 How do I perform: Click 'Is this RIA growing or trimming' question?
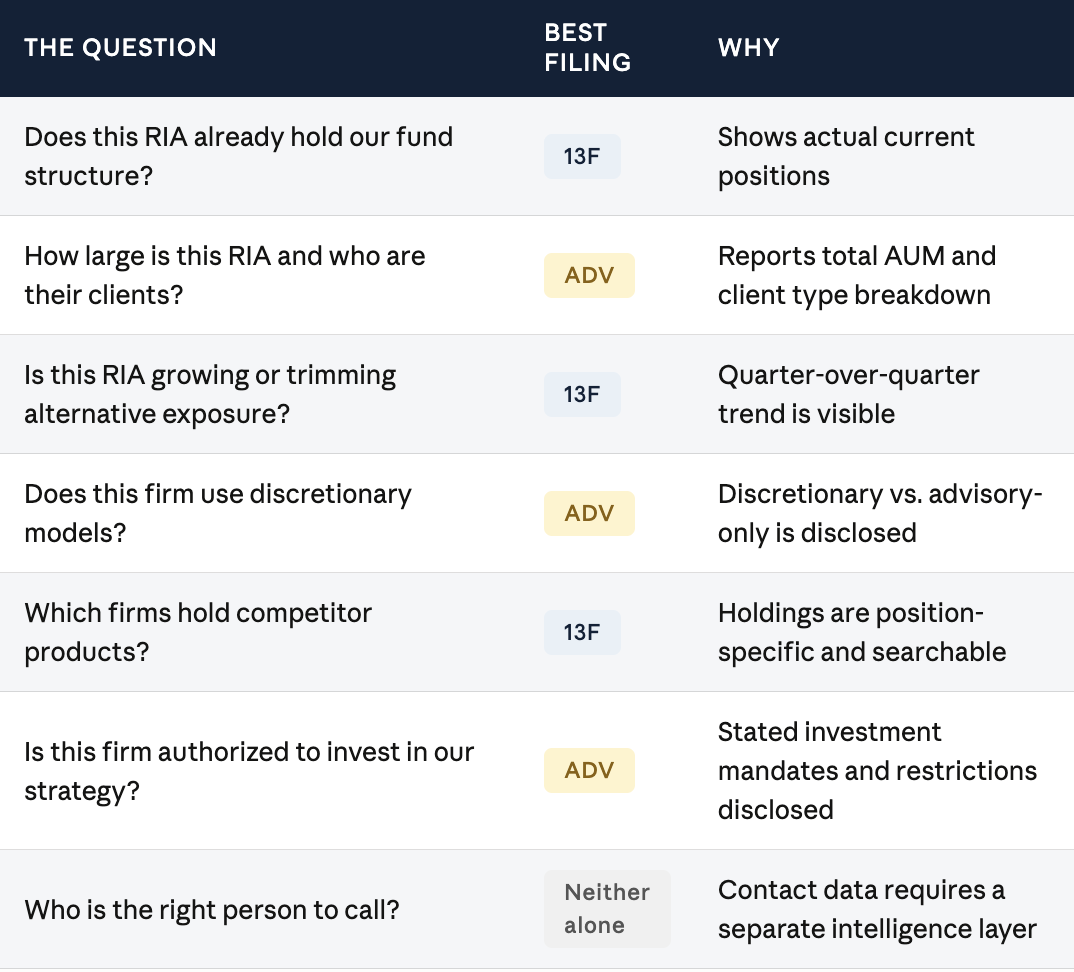(210, 395)
